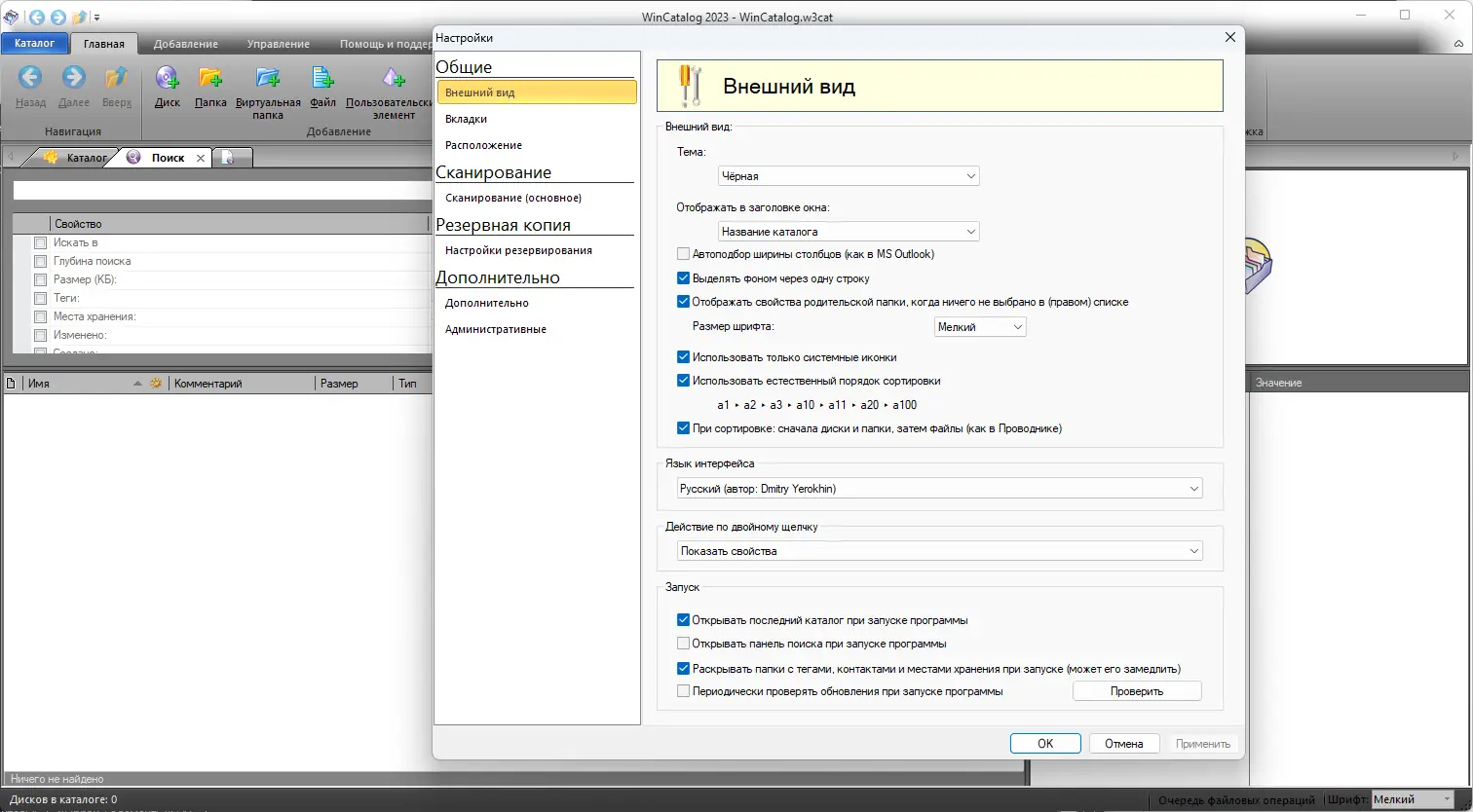1473x812 pixels.
Task: Click the Отмена button
Action: click(x=1124, y=744)
